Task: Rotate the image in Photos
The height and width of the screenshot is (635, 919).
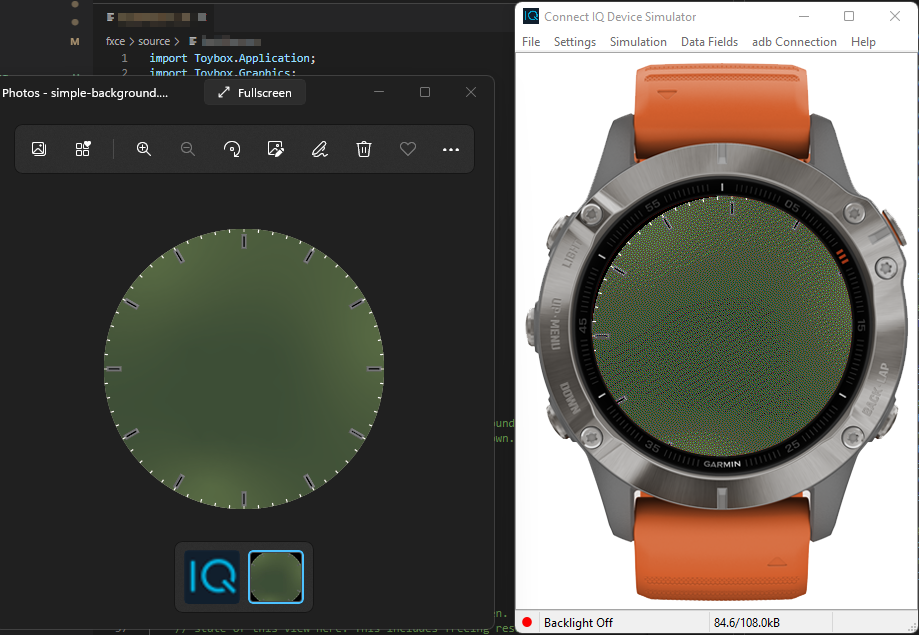Action: click(232, 149)
